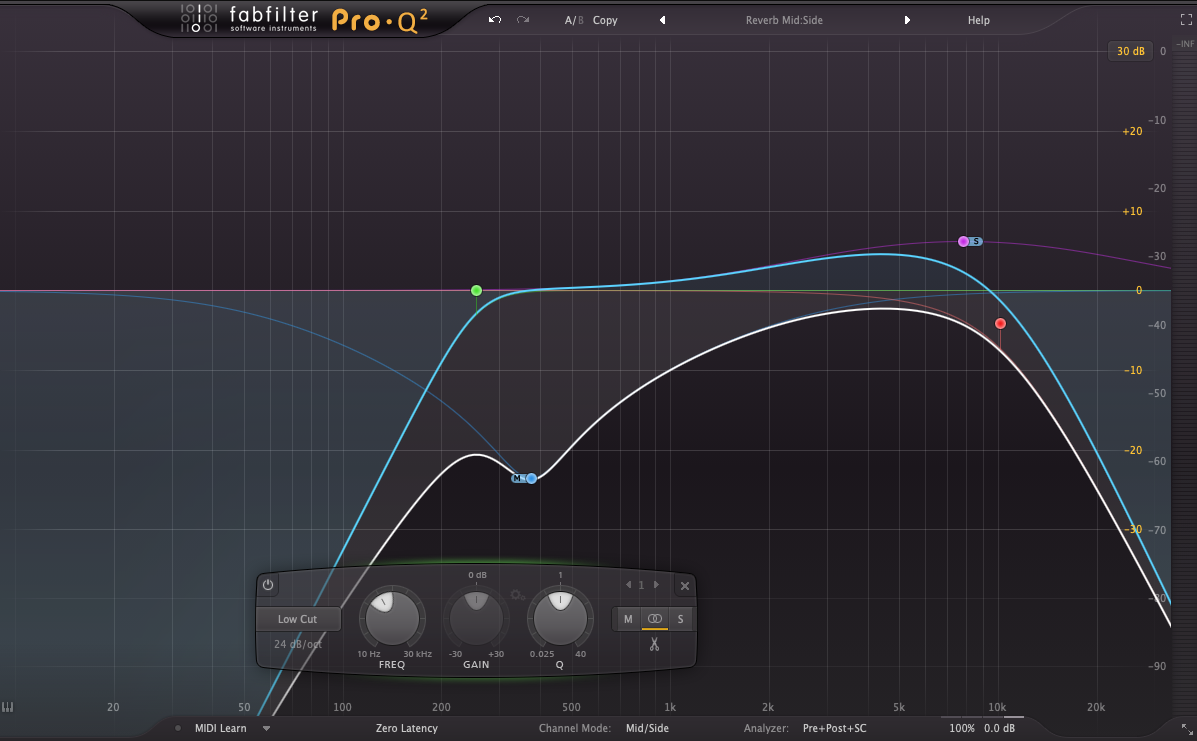Click the FREQ knob
The image size is (1197, 741).
pos(392,618)
